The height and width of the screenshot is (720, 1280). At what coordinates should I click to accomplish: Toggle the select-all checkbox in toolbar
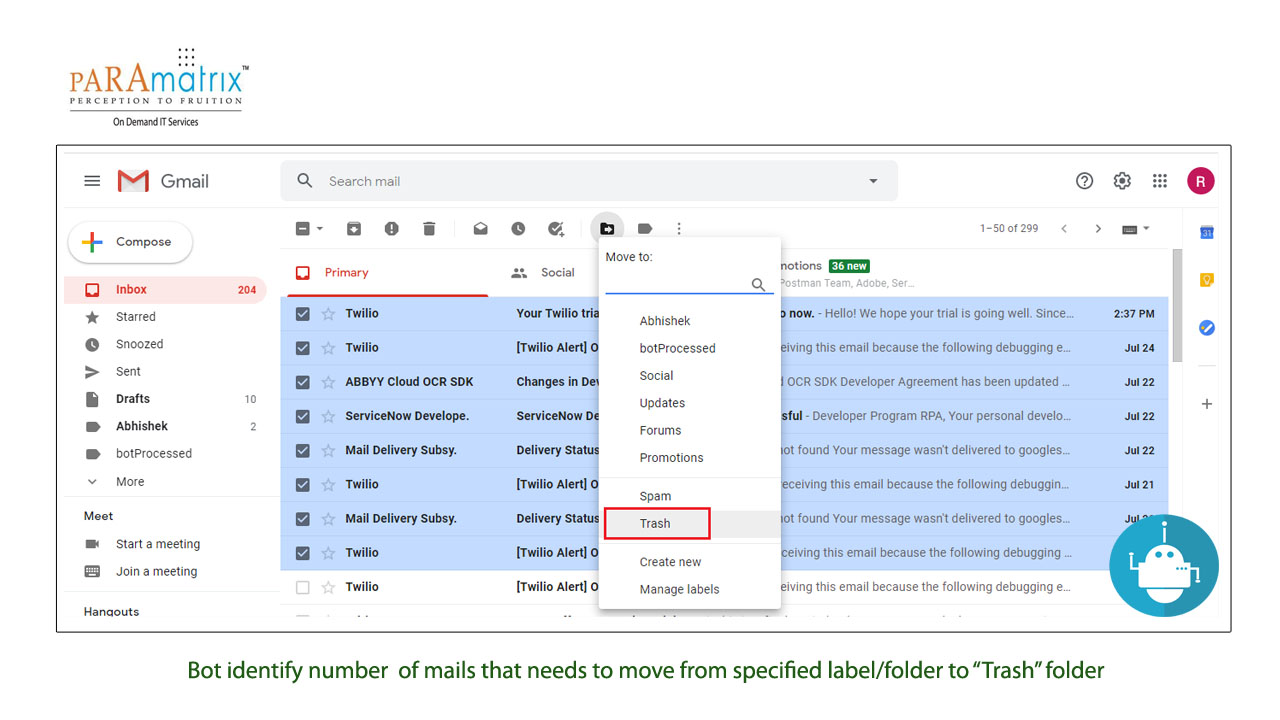click(303, 229)
